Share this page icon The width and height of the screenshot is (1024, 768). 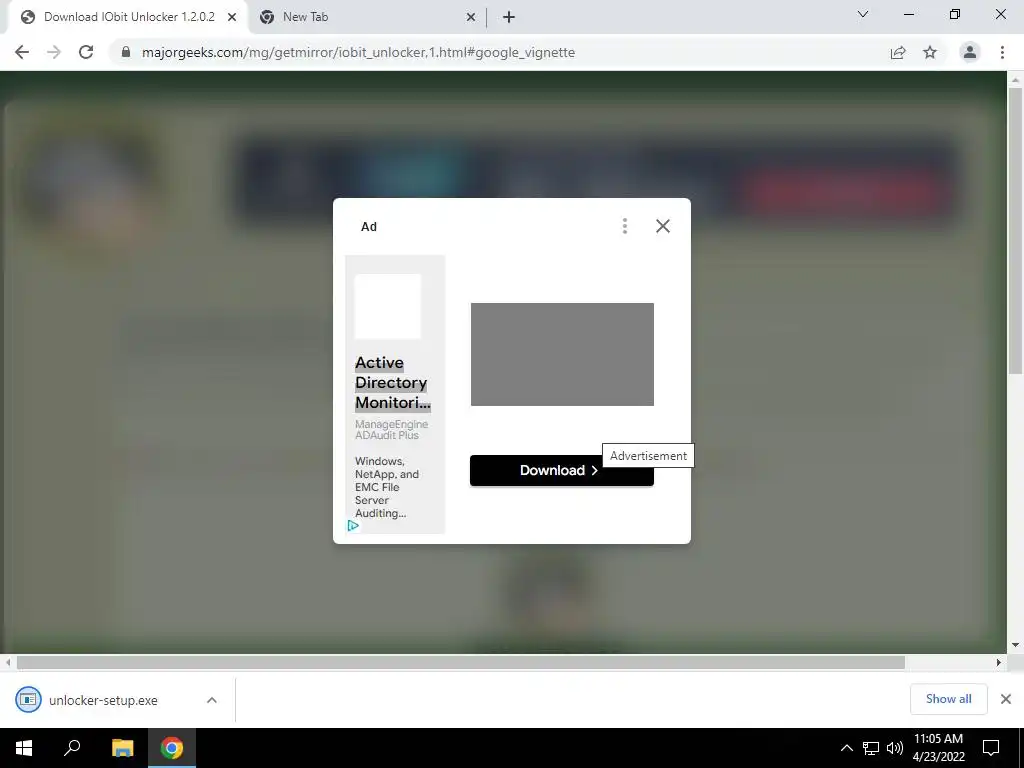tap(898, 52)
